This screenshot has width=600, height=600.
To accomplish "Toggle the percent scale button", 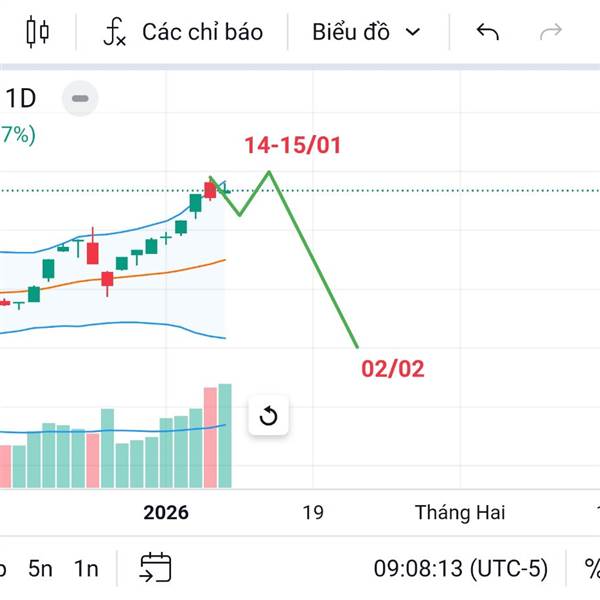I will [x=591, y=569].
